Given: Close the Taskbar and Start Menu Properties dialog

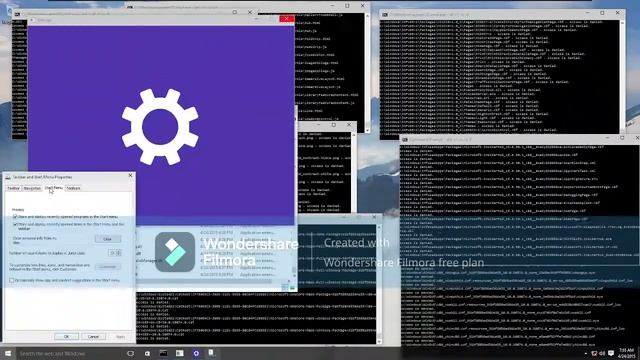Looking at the screenshot, I should (130, 176).
